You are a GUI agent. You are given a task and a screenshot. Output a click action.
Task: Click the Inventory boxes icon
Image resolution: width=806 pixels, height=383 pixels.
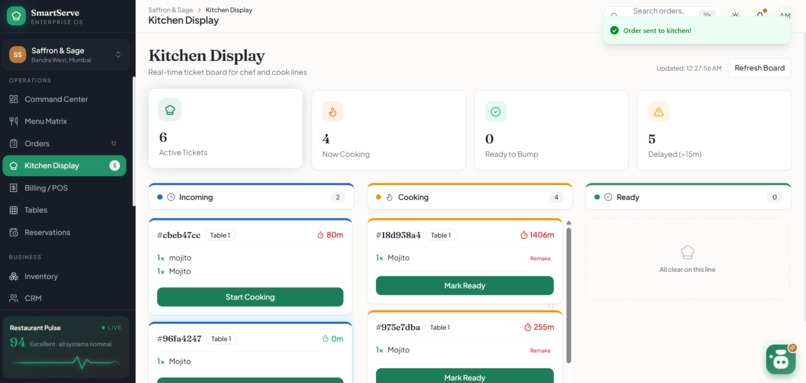click(14, 276)
